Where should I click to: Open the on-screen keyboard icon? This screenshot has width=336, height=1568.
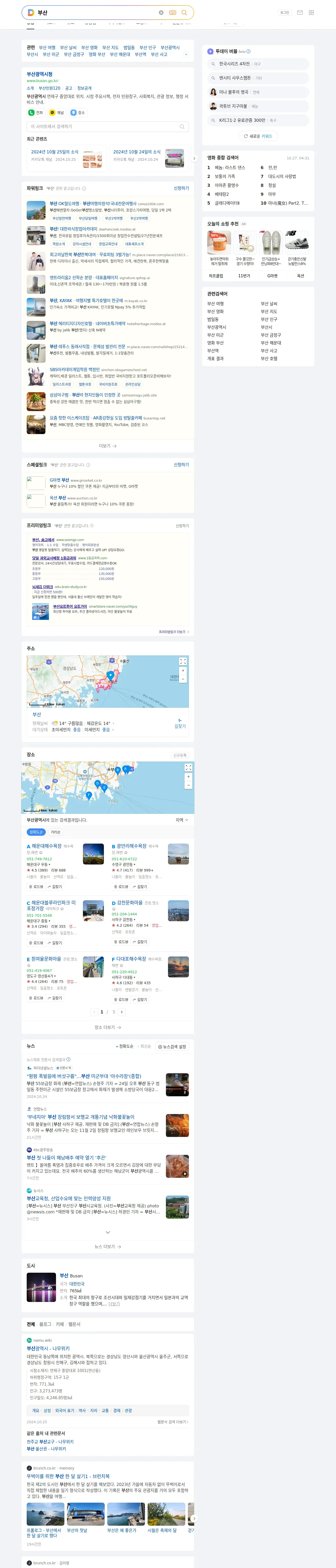pos(172,12)
